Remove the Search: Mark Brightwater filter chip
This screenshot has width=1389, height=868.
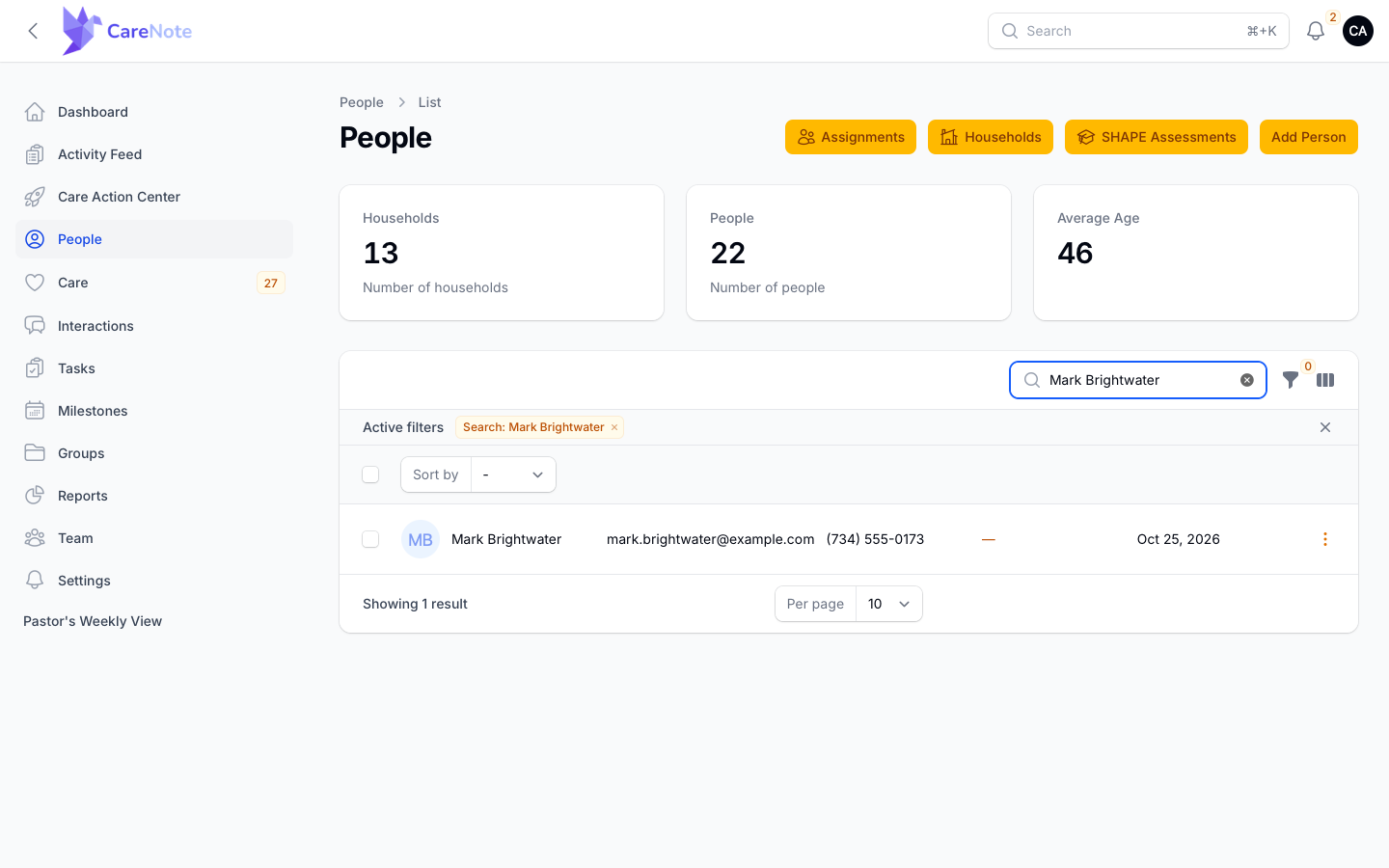click(614, 427)
